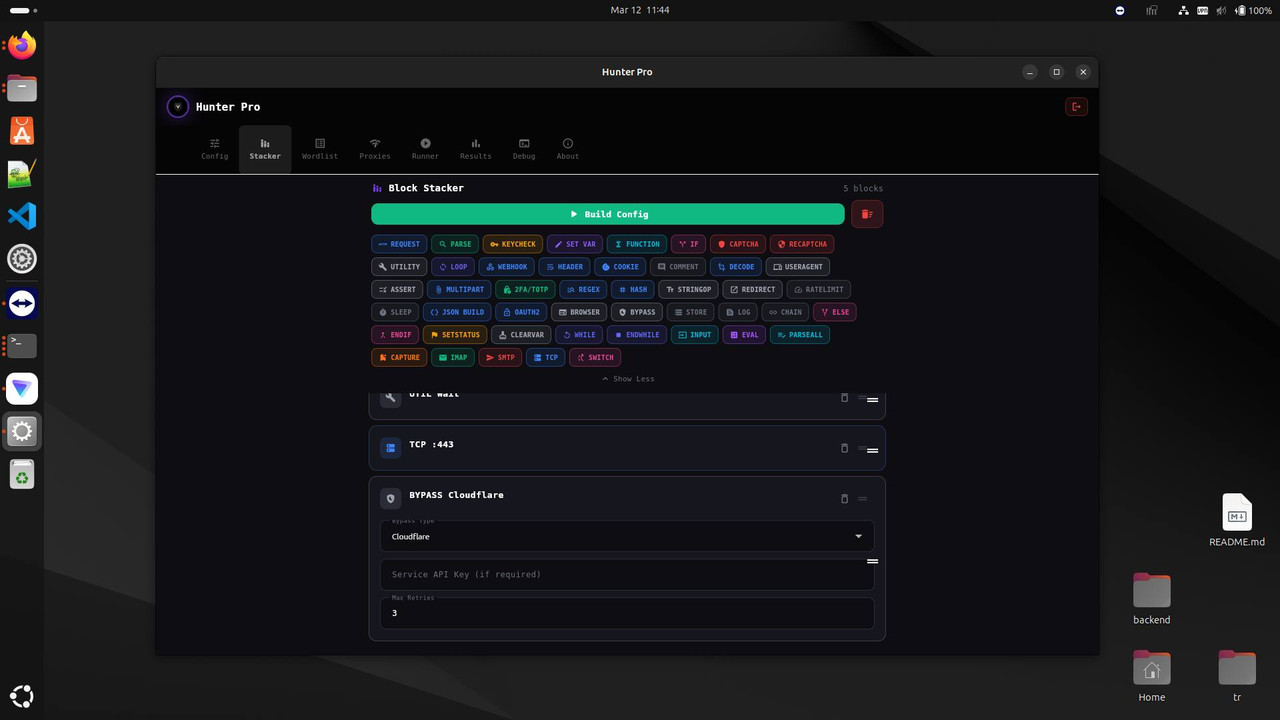
Task: Add a LOG block
Action: [738, 312]
